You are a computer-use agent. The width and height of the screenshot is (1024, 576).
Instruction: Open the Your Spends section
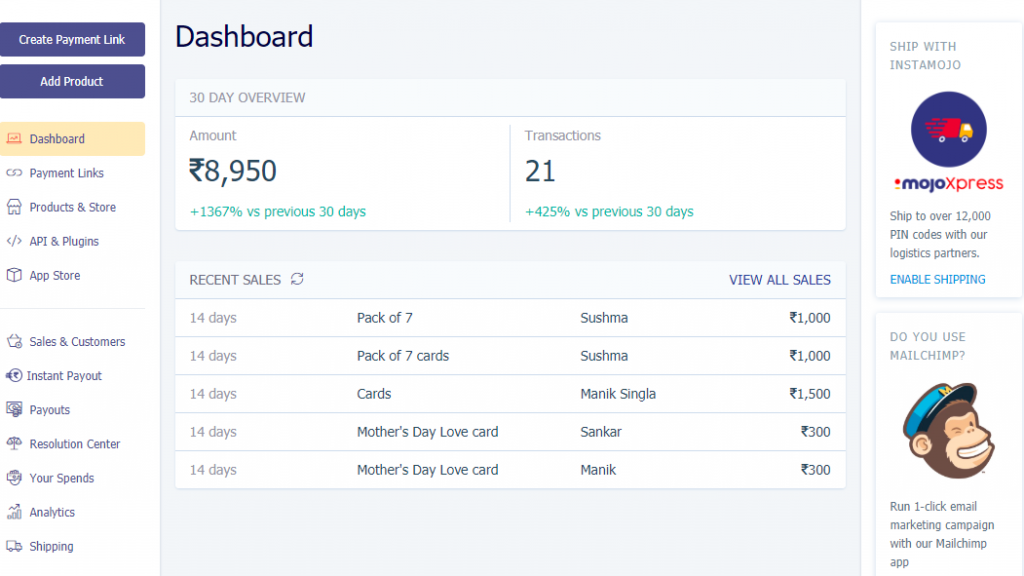click(61, 478)
